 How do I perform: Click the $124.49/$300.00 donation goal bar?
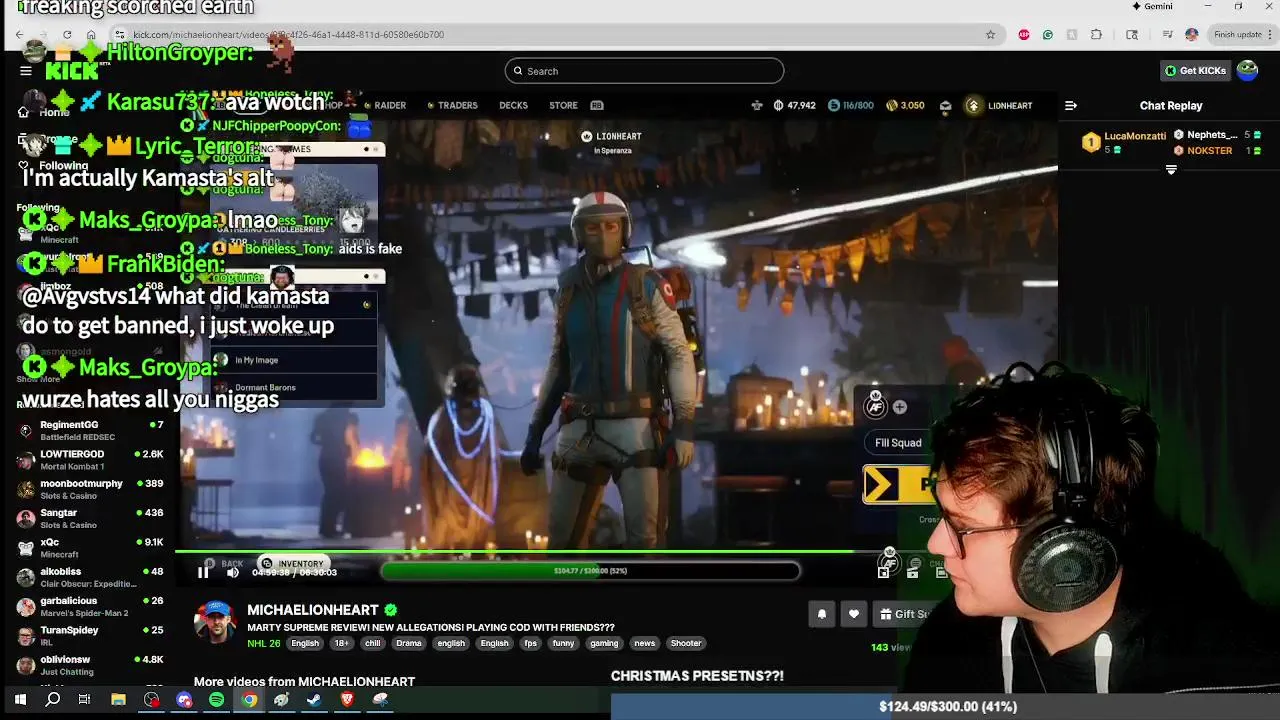(946, 706)
